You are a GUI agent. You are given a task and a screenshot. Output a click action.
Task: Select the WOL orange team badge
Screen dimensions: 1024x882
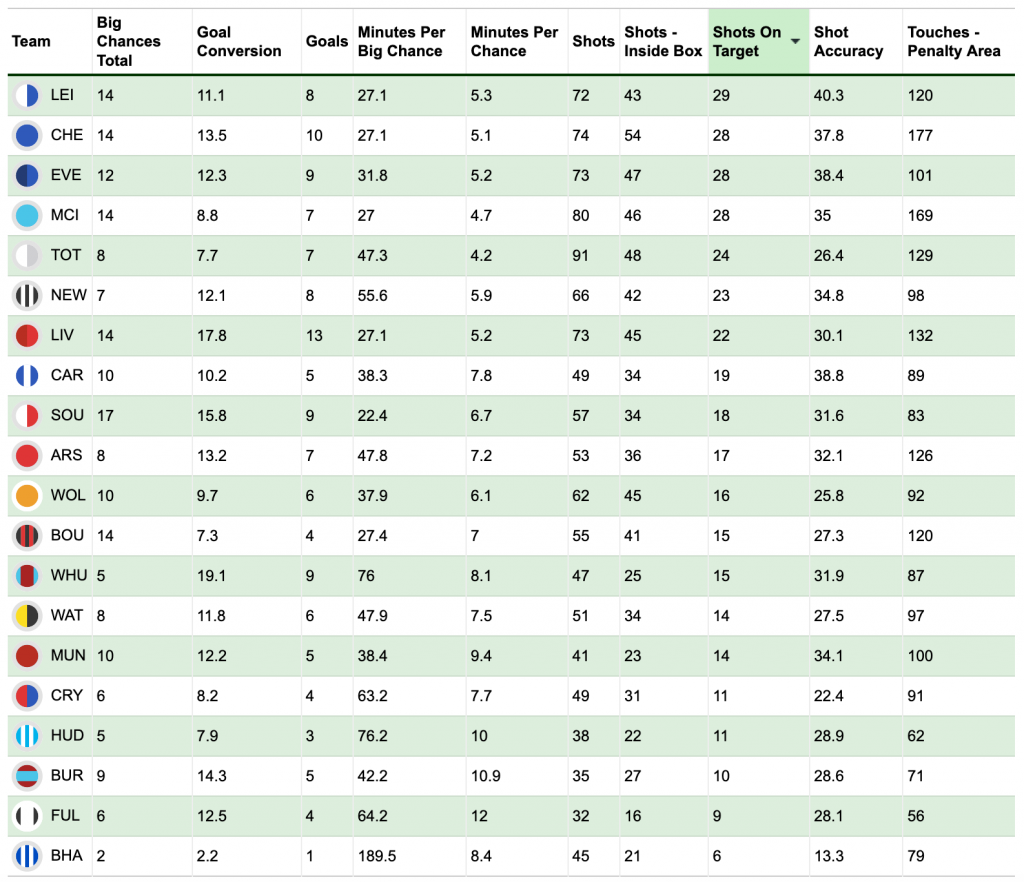pyautogui.click(x=27, y=496)
